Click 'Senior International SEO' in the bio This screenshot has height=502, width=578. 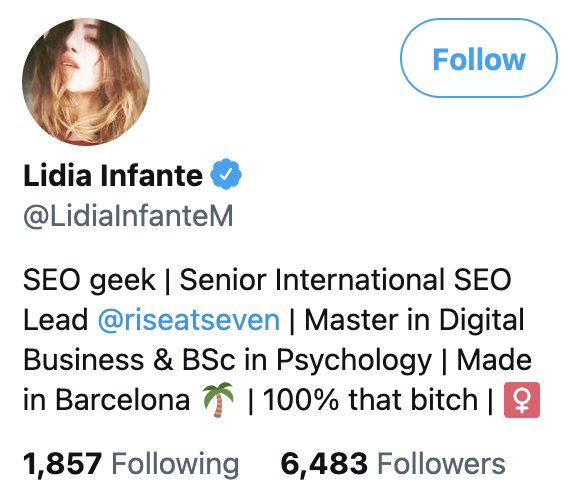[x=345, y=280]
